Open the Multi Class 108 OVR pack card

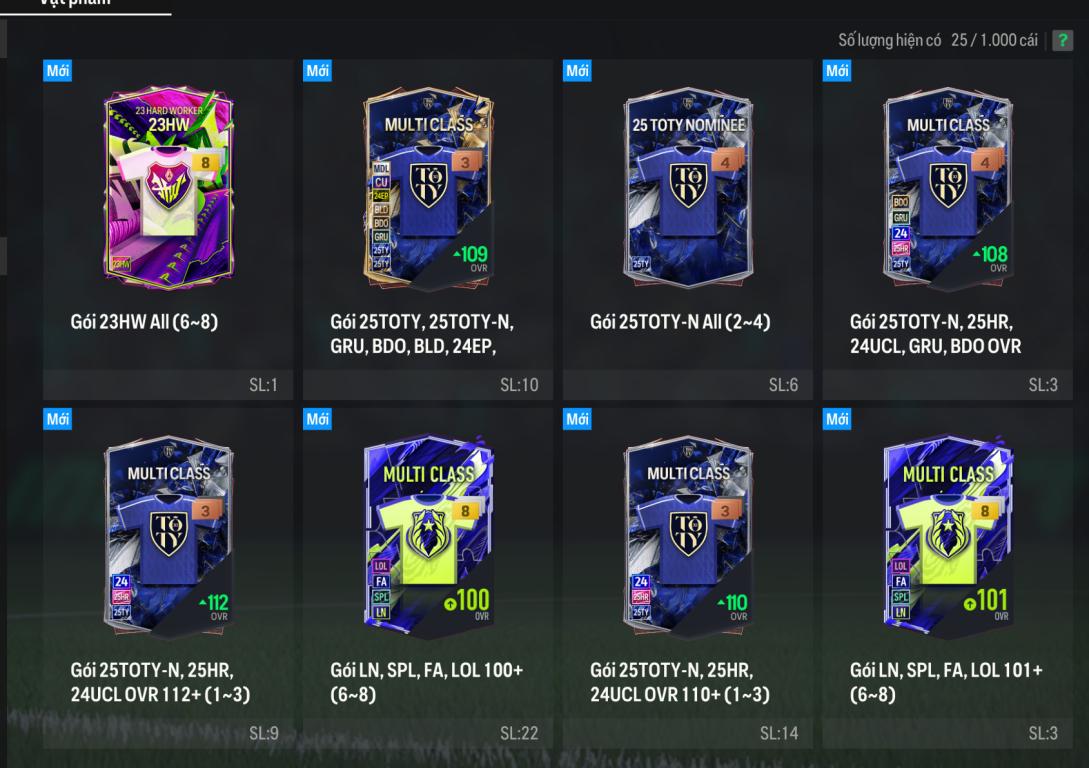pos(948,187)
